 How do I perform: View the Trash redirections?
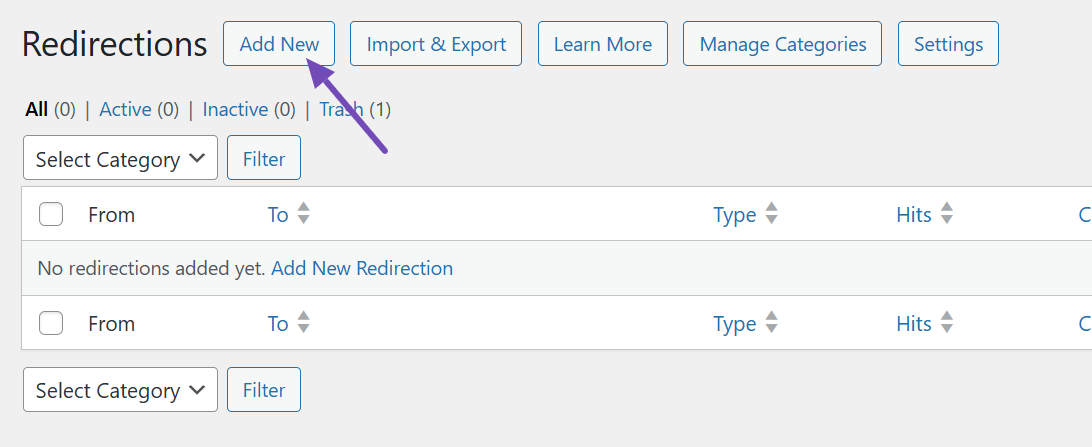click(341, 110)
